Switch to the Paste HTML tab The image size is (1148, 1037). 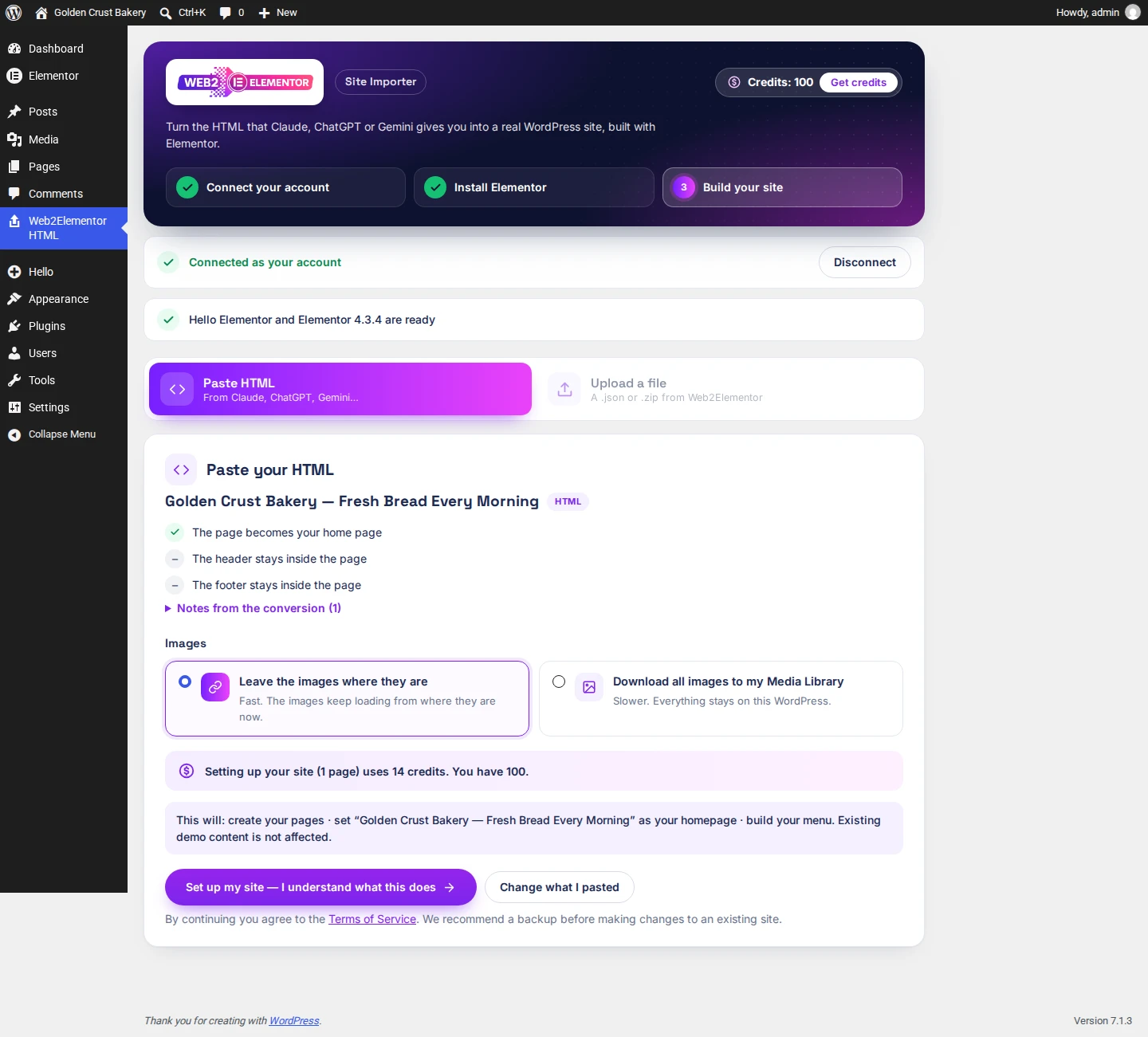point(340,389)
